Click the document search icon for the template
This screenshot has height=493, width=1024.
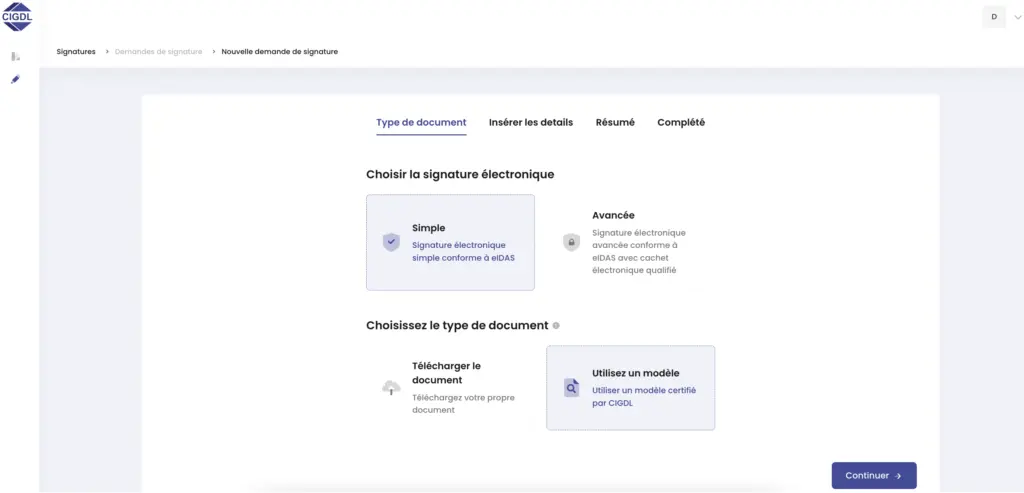571,388
